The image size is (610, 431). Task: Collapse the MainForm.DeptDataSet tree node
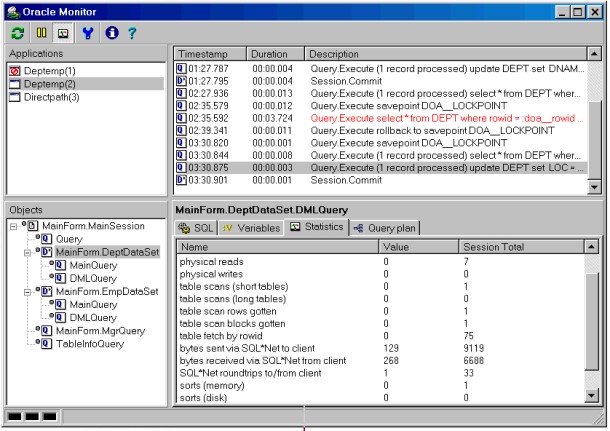[27, 252]
